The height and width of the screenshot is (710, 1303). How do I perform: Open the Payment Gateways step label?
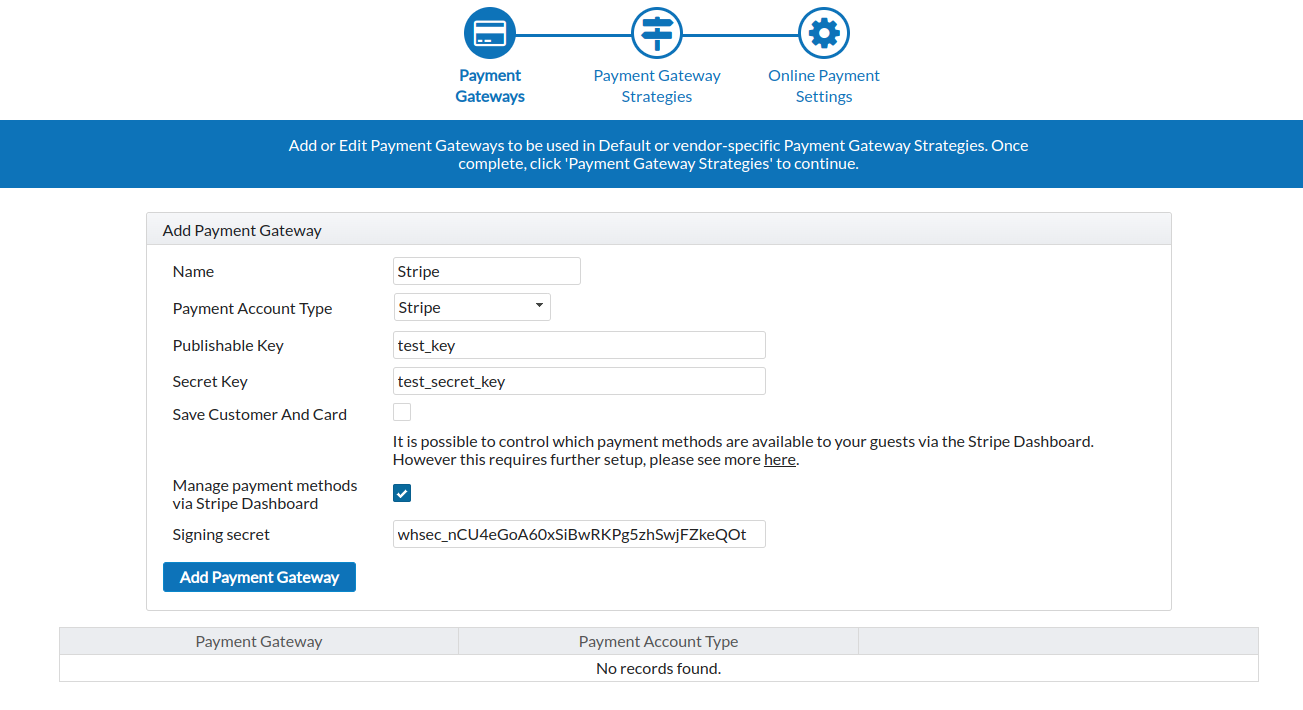point(490,86)
